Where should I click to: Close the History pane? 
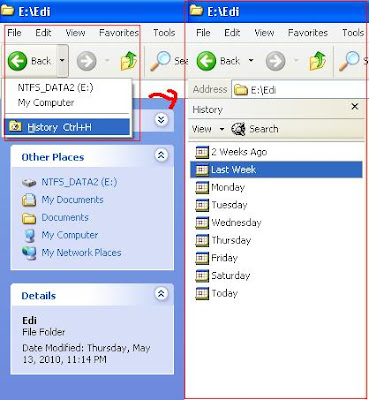[x=355, y=107]
